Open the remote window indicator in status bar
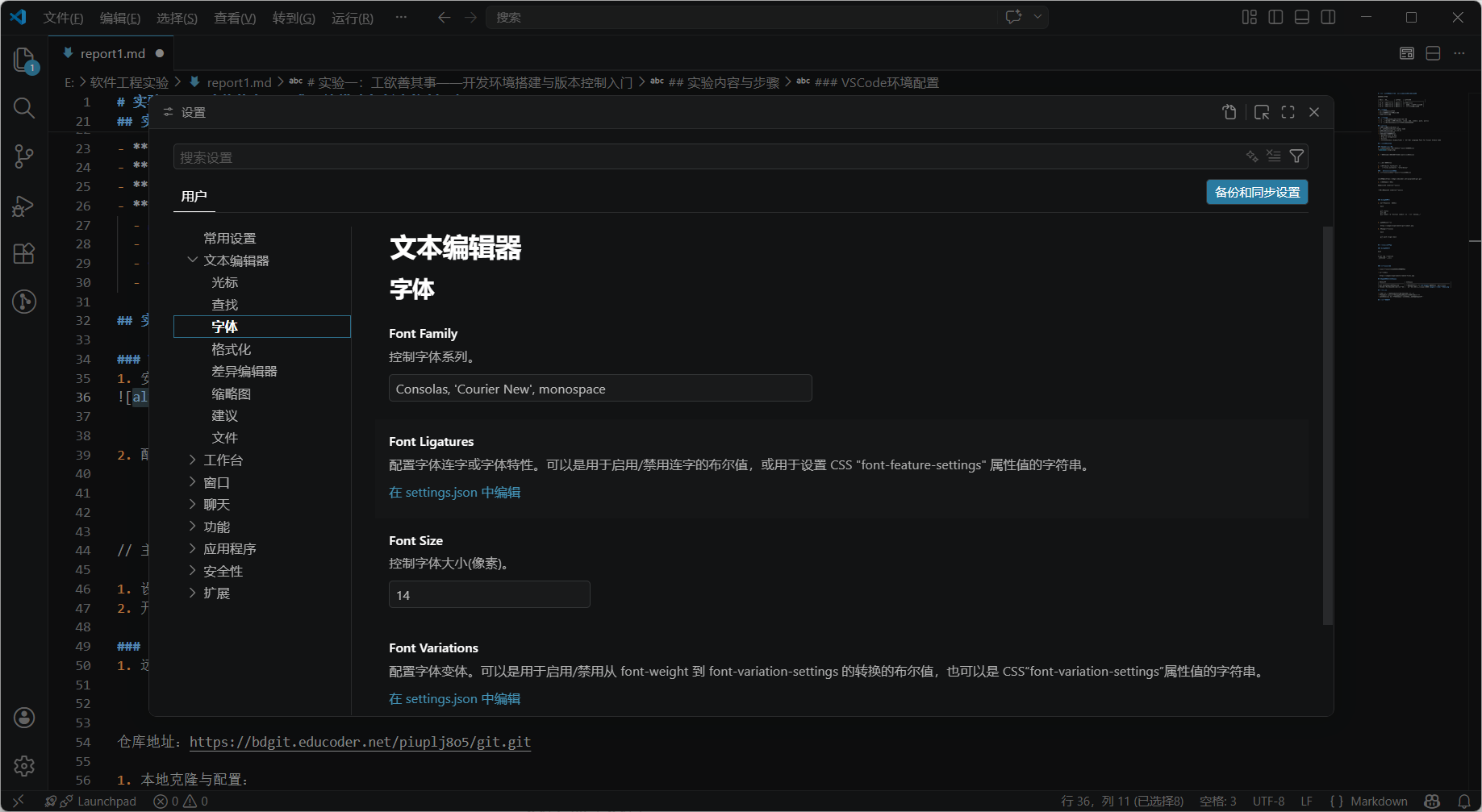Image resolution: width=1482 pixels, height=812 pixels. (x=18, y=801)
